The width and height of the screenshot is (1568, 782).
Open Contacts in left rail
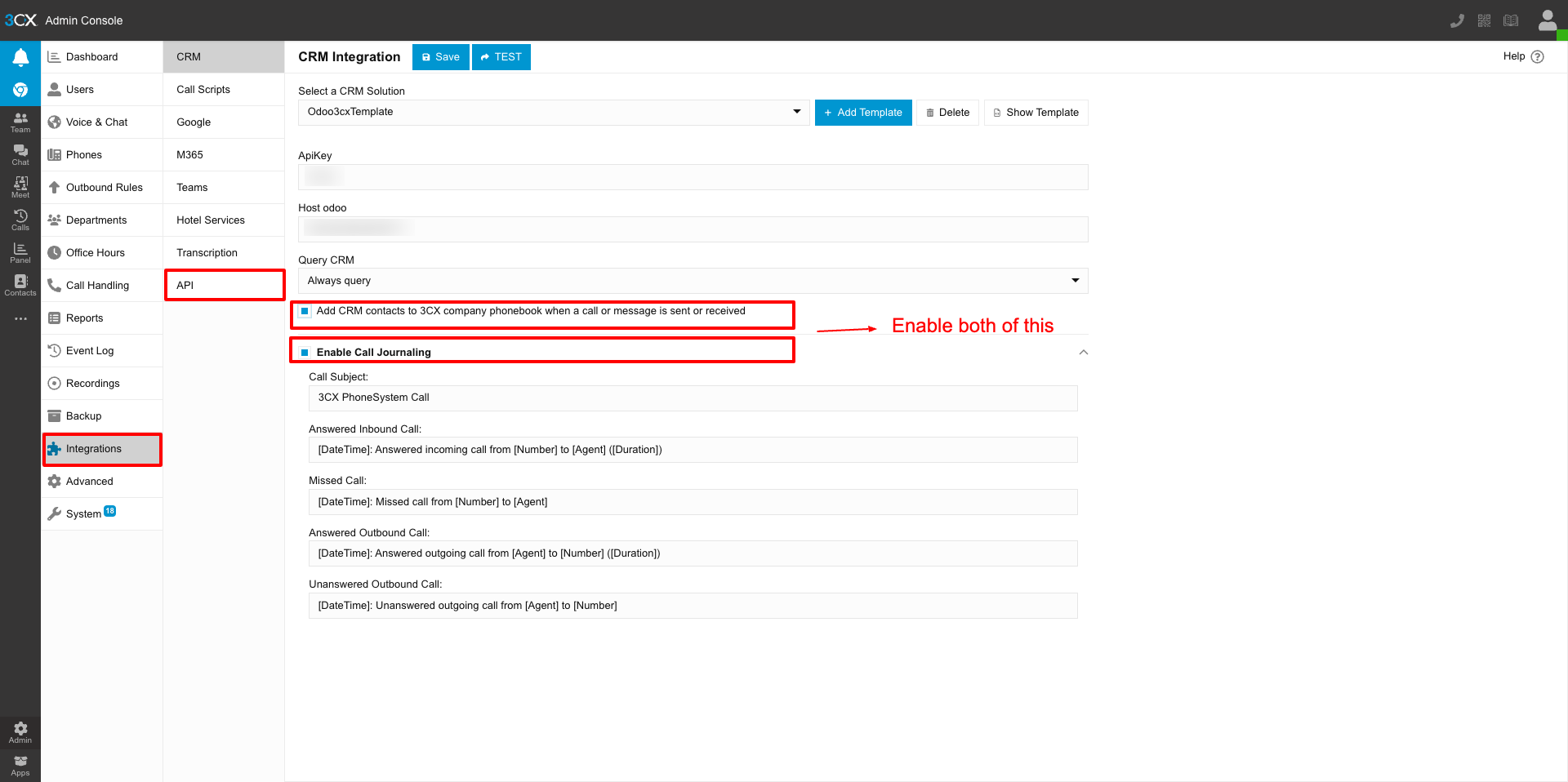[x=20, y=286]
